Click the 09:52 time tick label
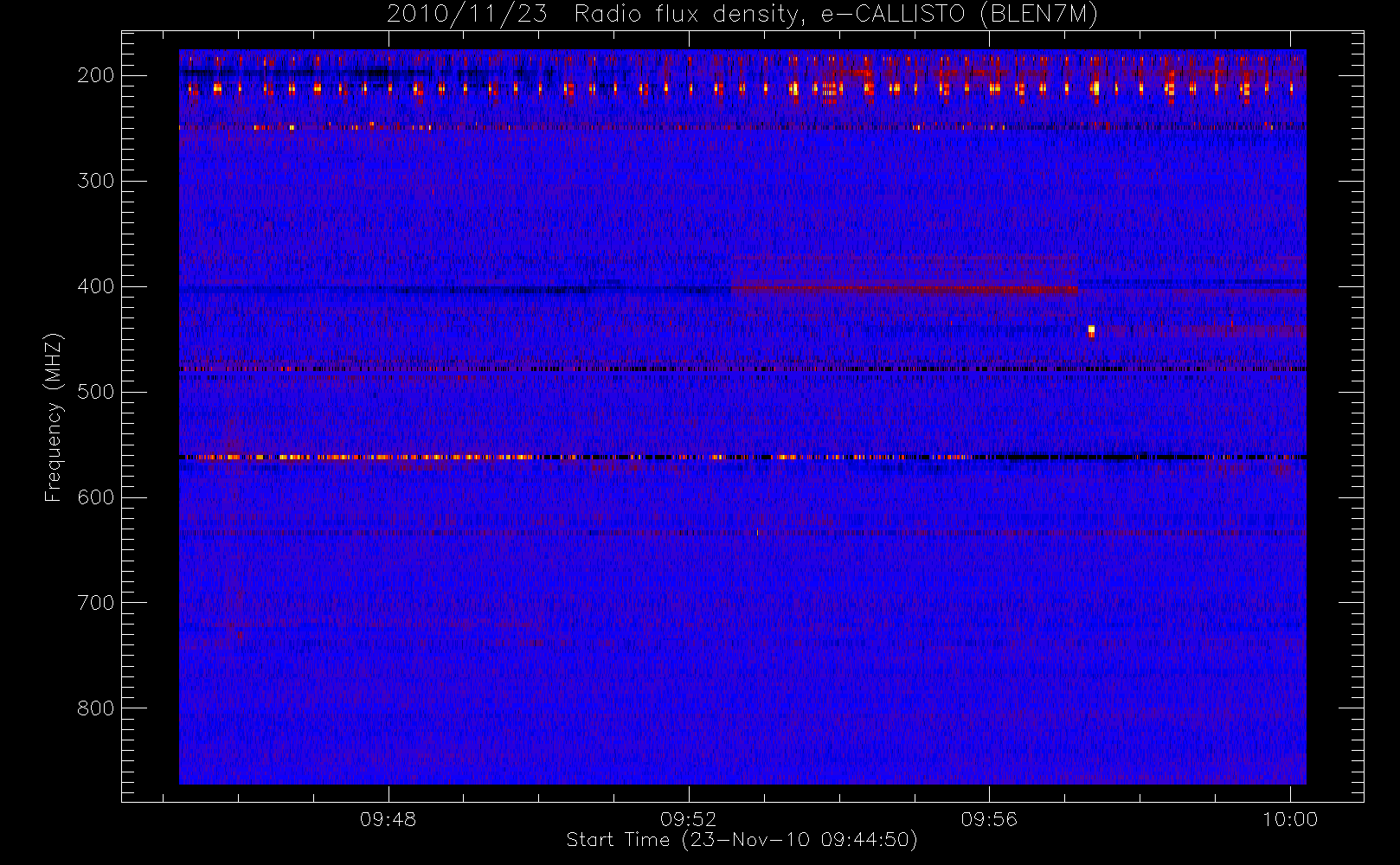The image size is (1400, 865). pyautogui.click(x=689, y=819)
